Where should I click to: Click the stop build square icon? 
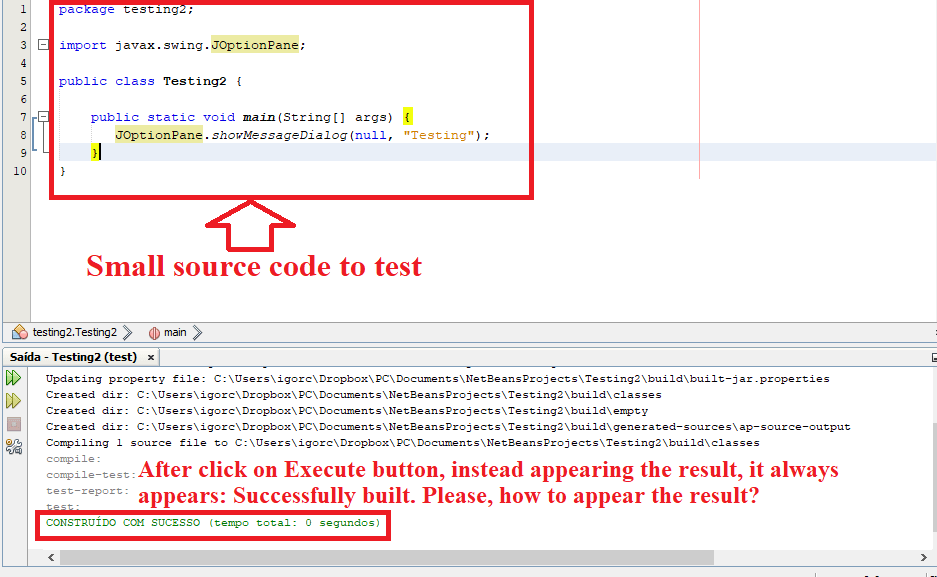[x=14, y=424]
